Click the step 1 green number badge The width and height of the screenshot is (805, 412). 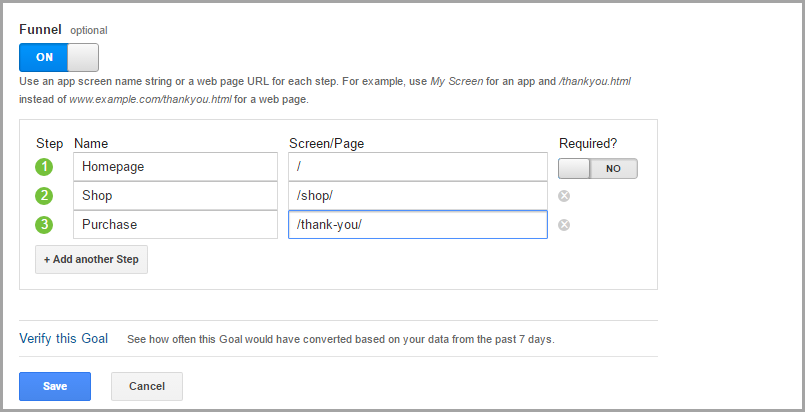[x=44, y=167]
